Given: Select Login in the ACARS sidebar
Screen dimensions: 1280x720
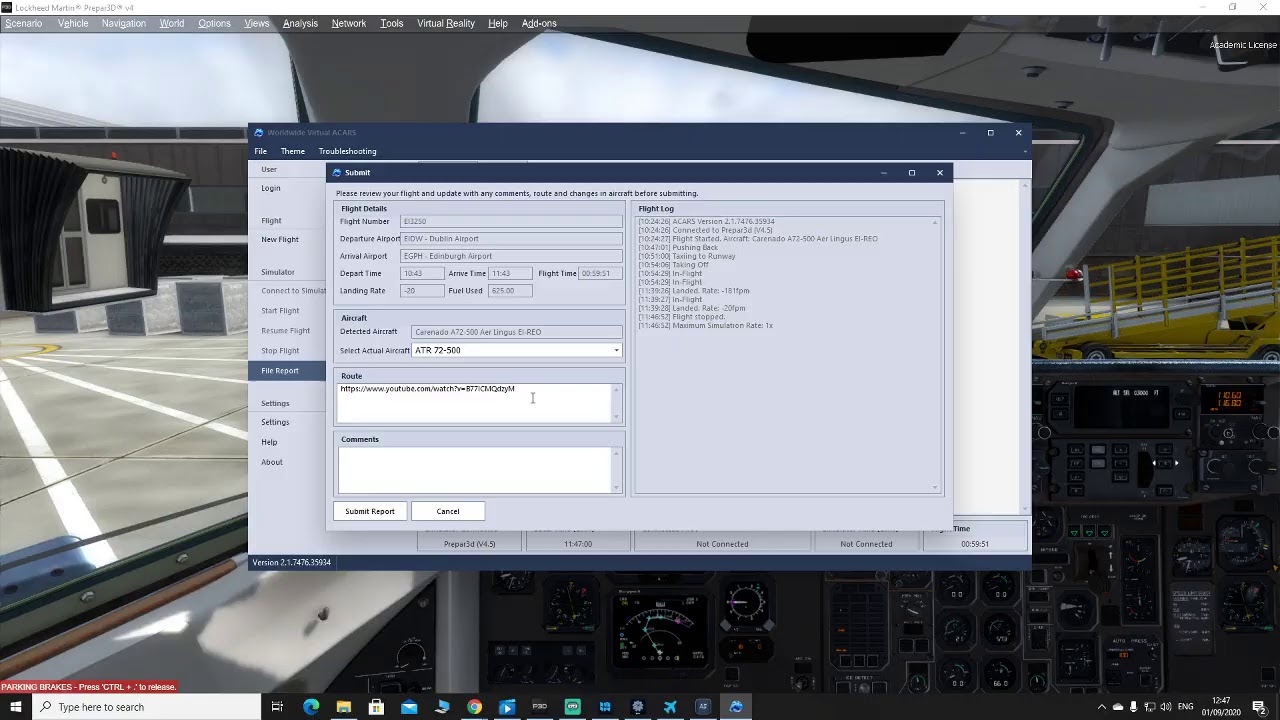Looking at the screenshot, I should pos(271,188).
